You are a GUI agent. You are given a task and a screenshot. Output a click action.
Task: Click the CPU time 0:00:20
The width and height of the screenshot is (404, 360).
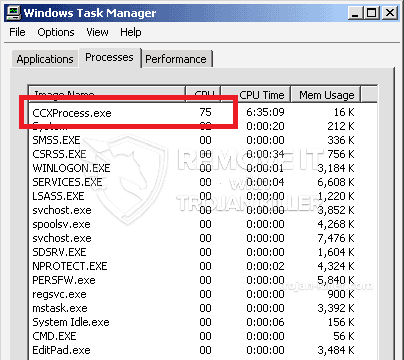tap(265, 126)
